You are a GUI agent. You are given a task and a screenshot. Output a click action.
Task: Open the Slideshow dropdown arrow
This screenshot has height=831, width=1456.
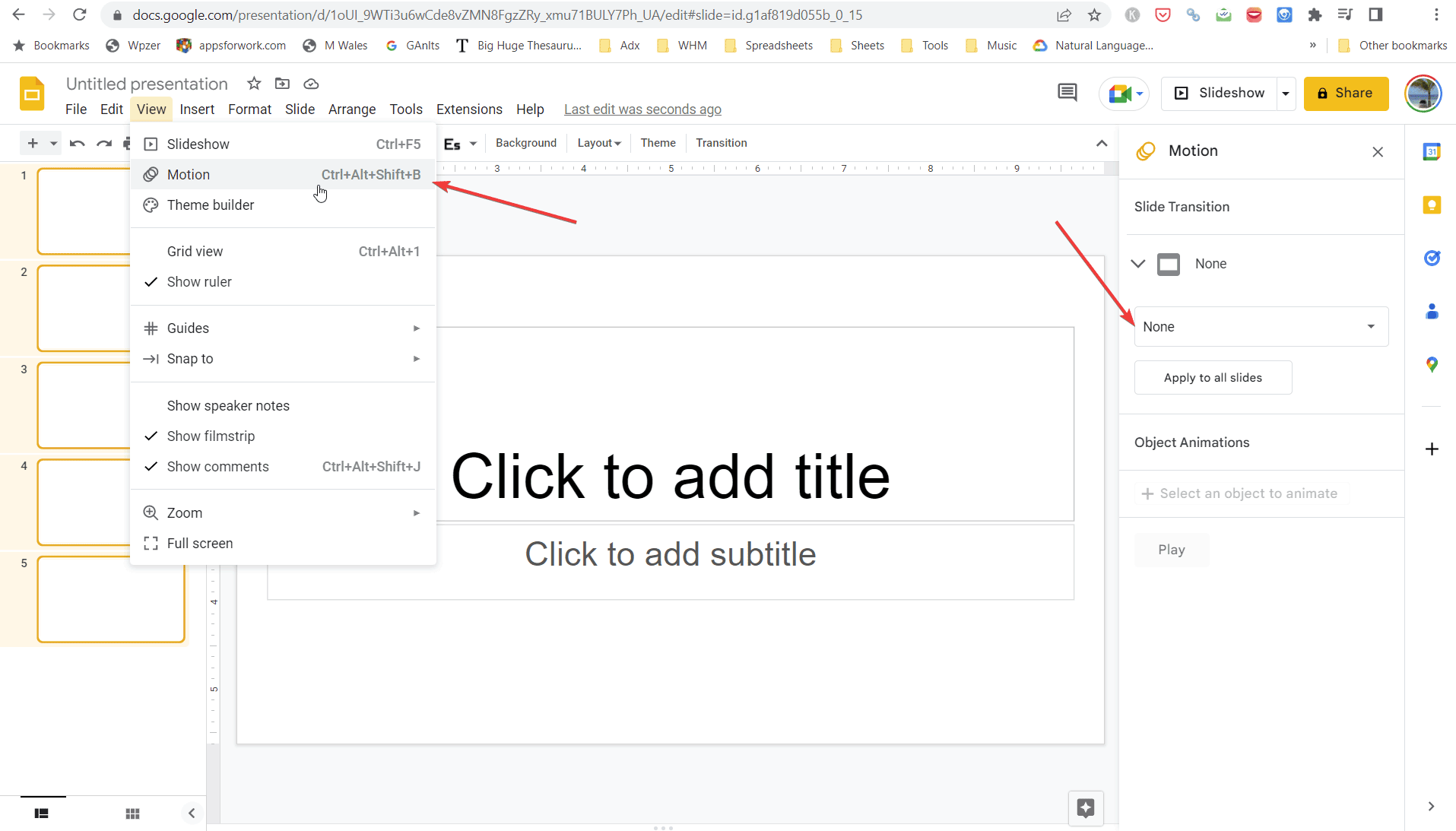(x=1286, y=93)
